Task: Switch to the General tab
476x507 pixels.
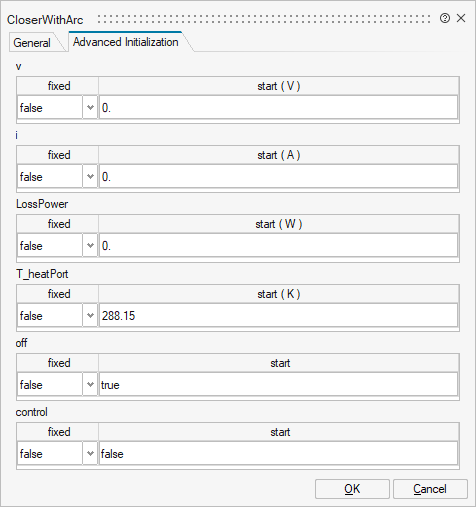Action: [x=32, y=43]
